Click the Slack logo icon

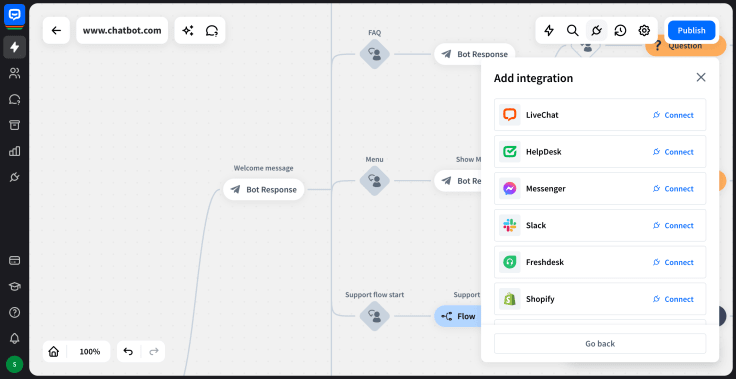(510, 225)
